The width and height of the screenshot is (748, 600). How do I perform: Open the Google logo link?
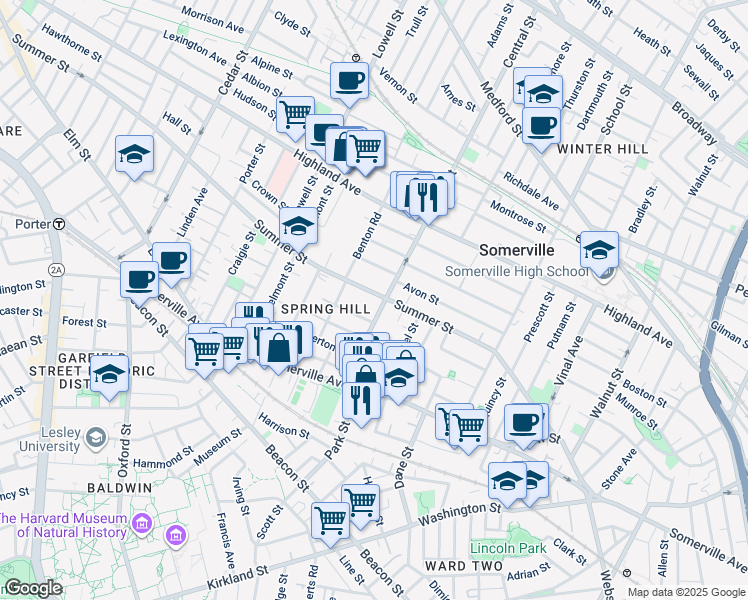point(33,588)
